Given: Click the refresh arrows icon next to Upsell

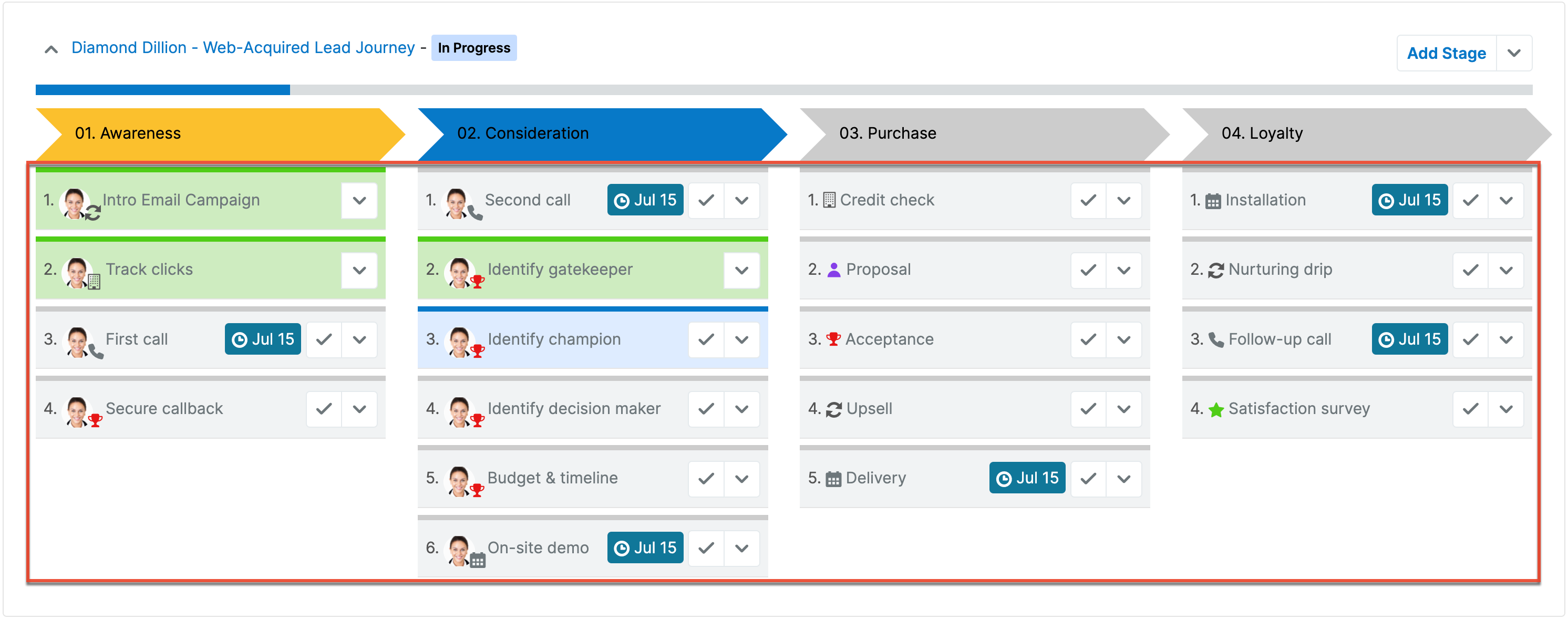Looking at the screenshot, I should 833,409.
